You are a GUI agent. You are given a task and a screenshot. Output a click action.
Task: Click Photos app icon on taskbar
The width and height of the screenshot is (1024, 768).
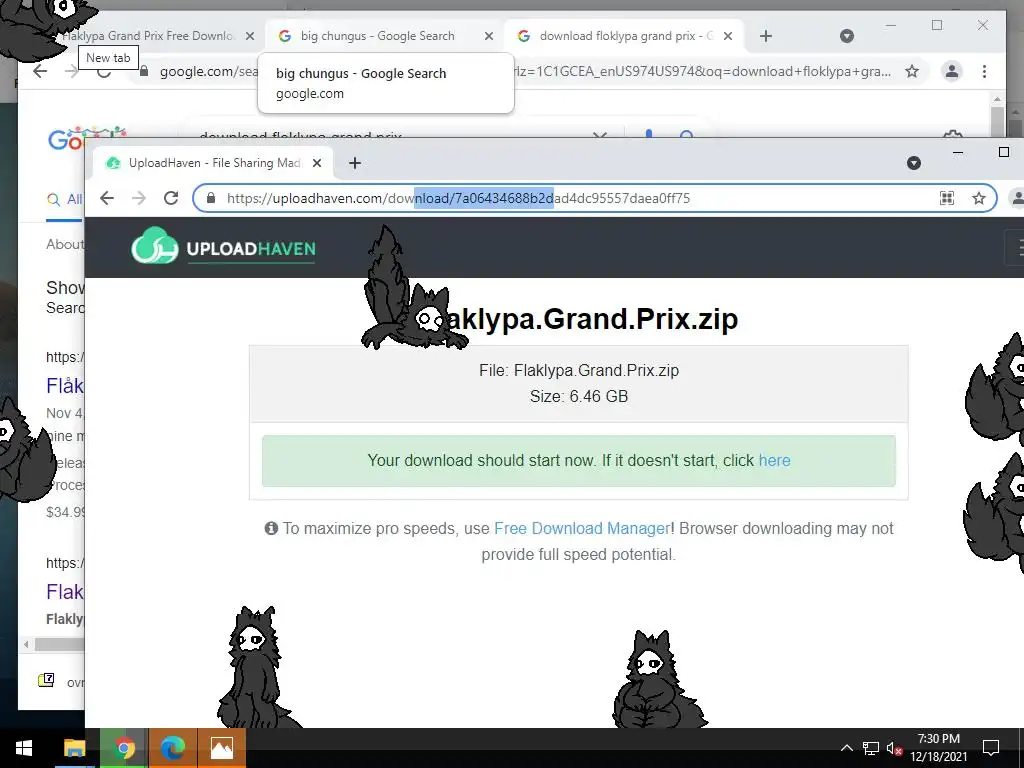pos(221,748)
